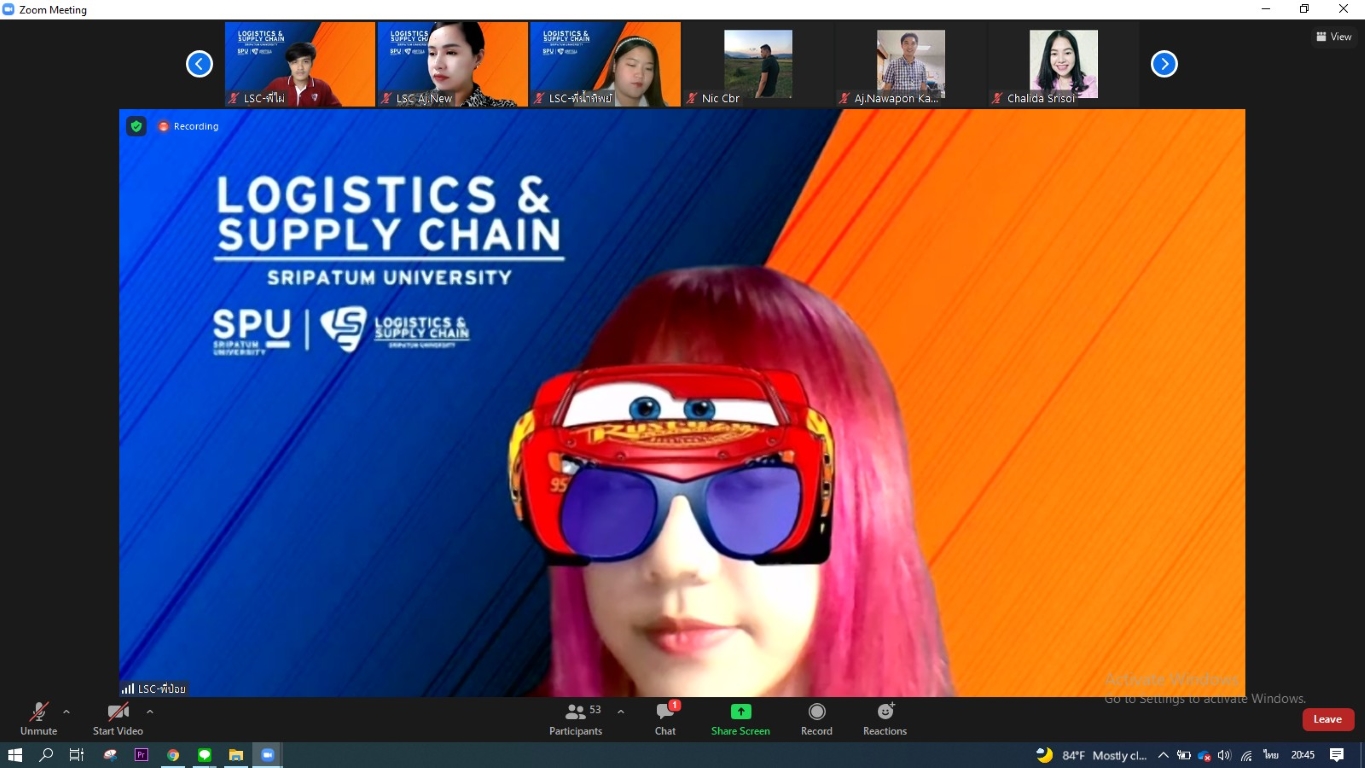1365x768 pixels.
Task: Select the LSC Aj.New participant thumbnail
Action: [x=452, y=64]
